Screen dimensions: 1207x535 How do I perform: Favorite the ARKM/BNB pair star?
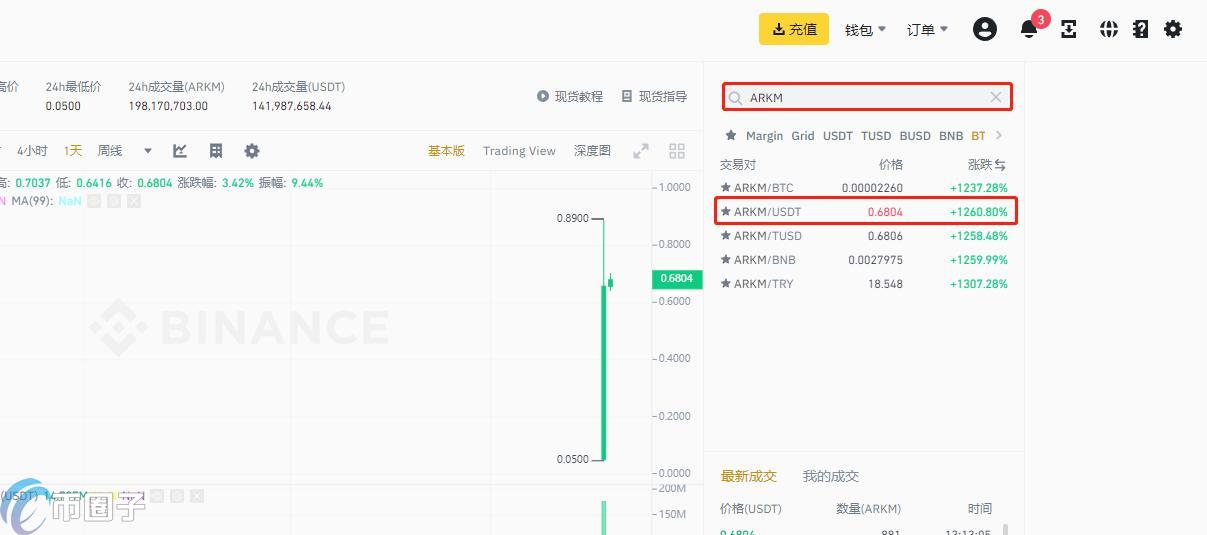(x=726, y=260)
